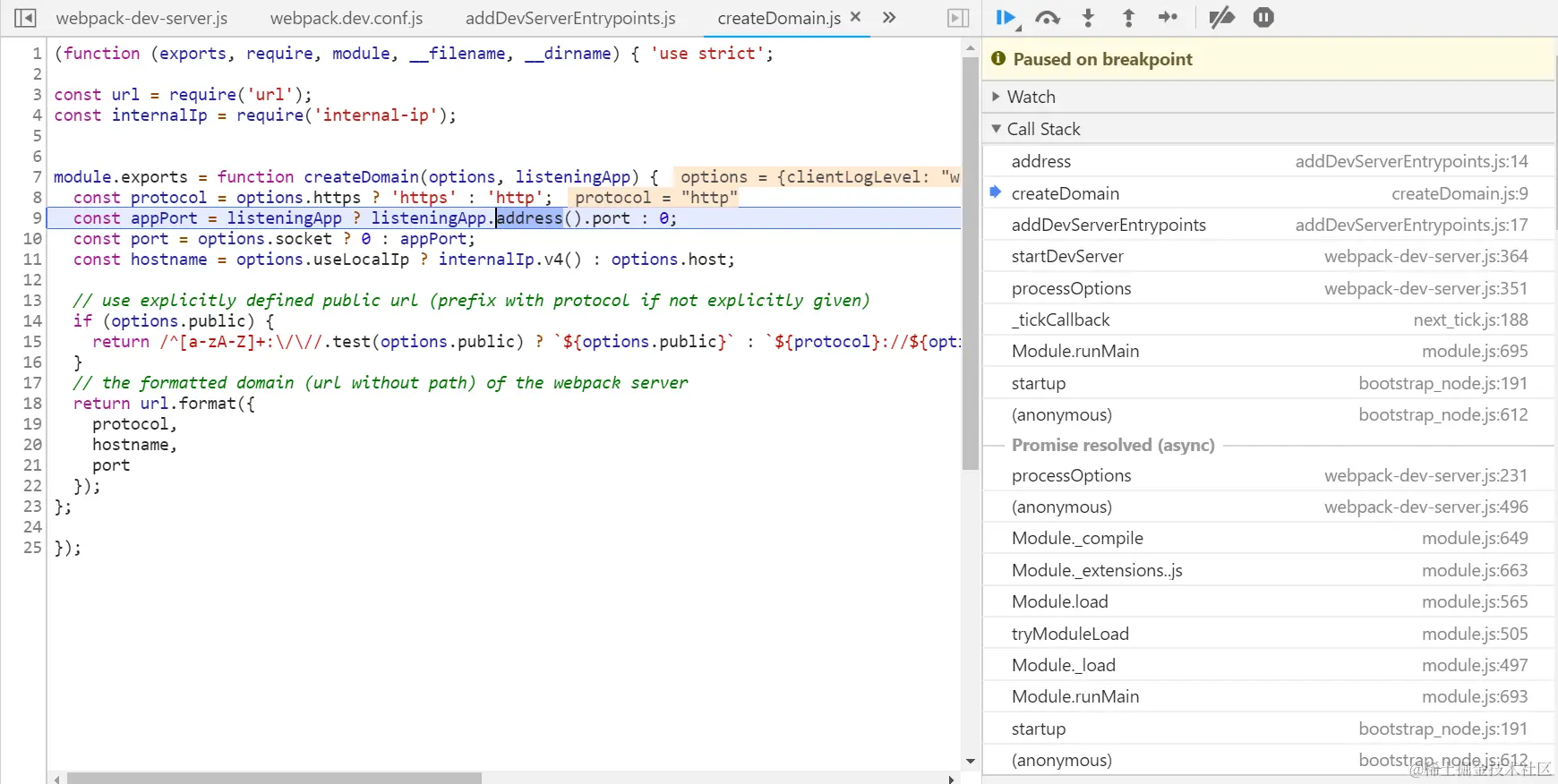Image resolution: width=1558 pixels, height=784 pixels.
Task: Open module.js:565 source link
Action: [1475, 601]
